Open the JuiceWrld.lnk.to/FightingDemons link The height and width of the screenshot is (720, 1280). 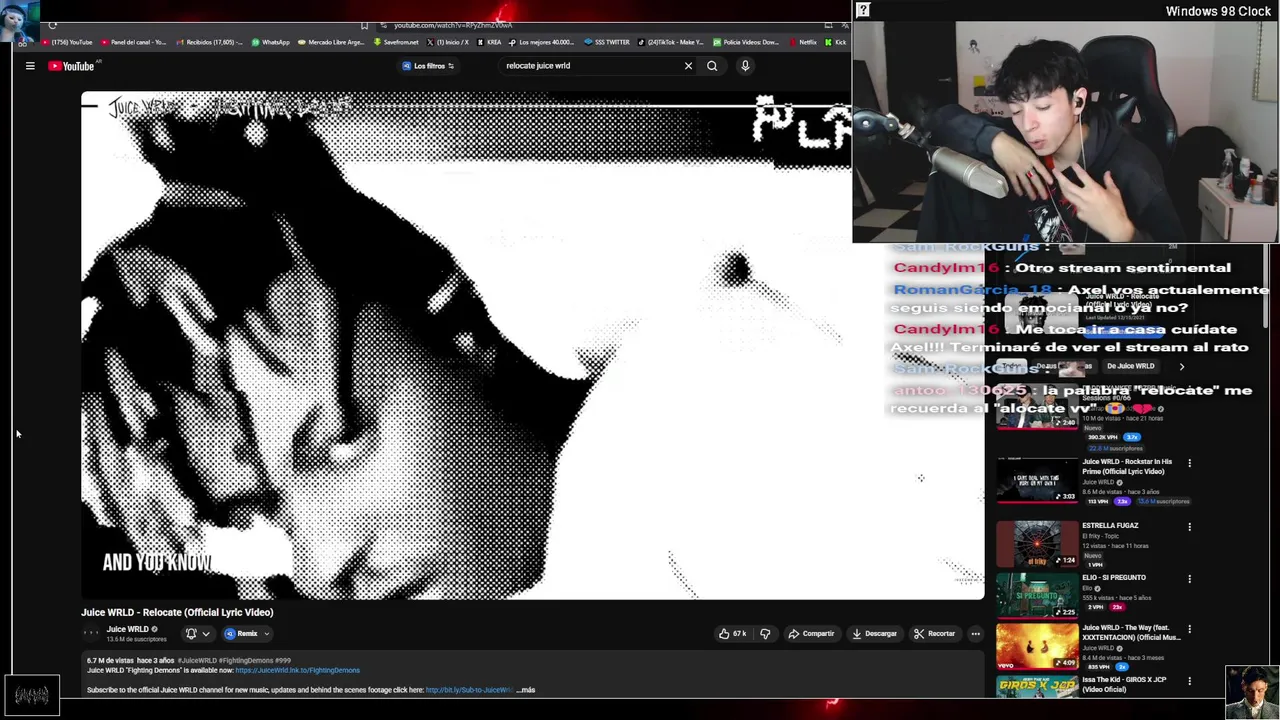pyautogui.click(x=298, y=670)
